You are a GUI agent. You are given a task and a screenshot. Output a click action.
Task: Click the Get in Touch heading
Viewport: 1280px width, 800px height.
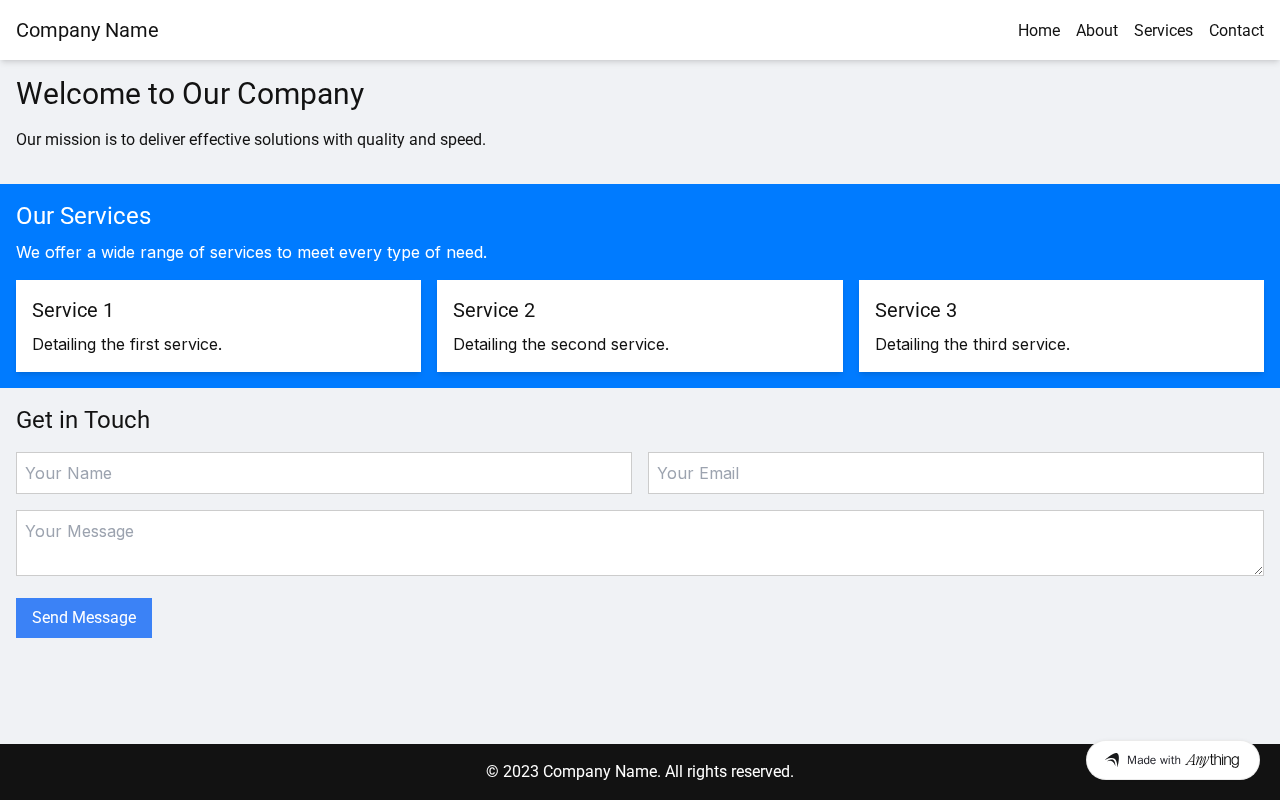83,420
